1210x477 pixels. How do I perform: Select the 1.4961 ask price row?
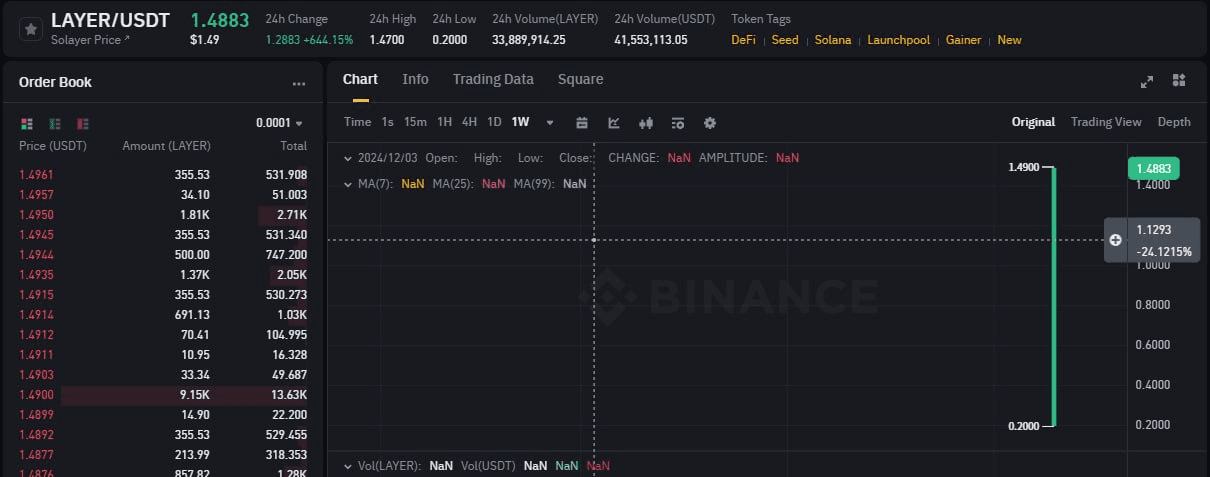(x=163, y=175)
